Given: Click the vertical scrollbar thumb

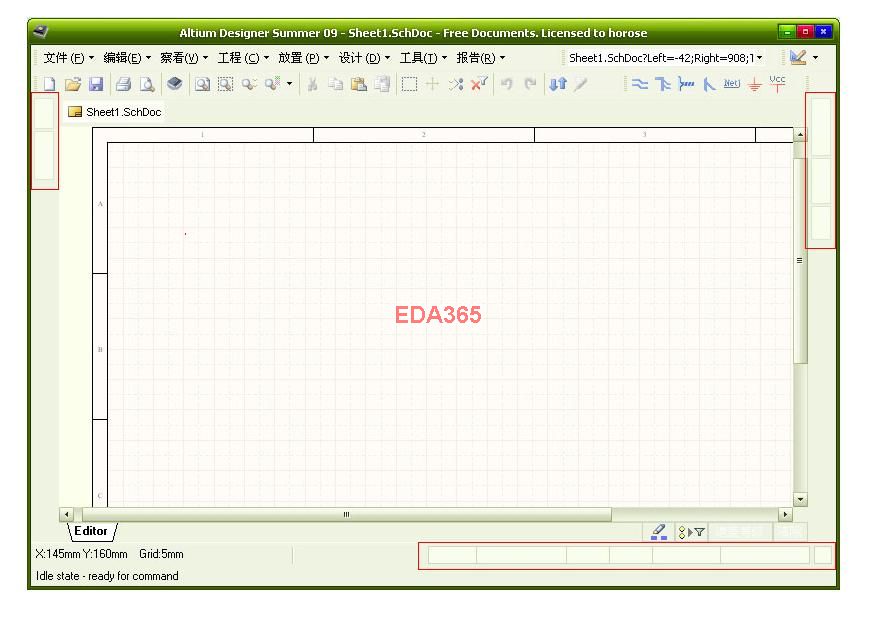Looking at the screenshot, I should click(801, 260).
